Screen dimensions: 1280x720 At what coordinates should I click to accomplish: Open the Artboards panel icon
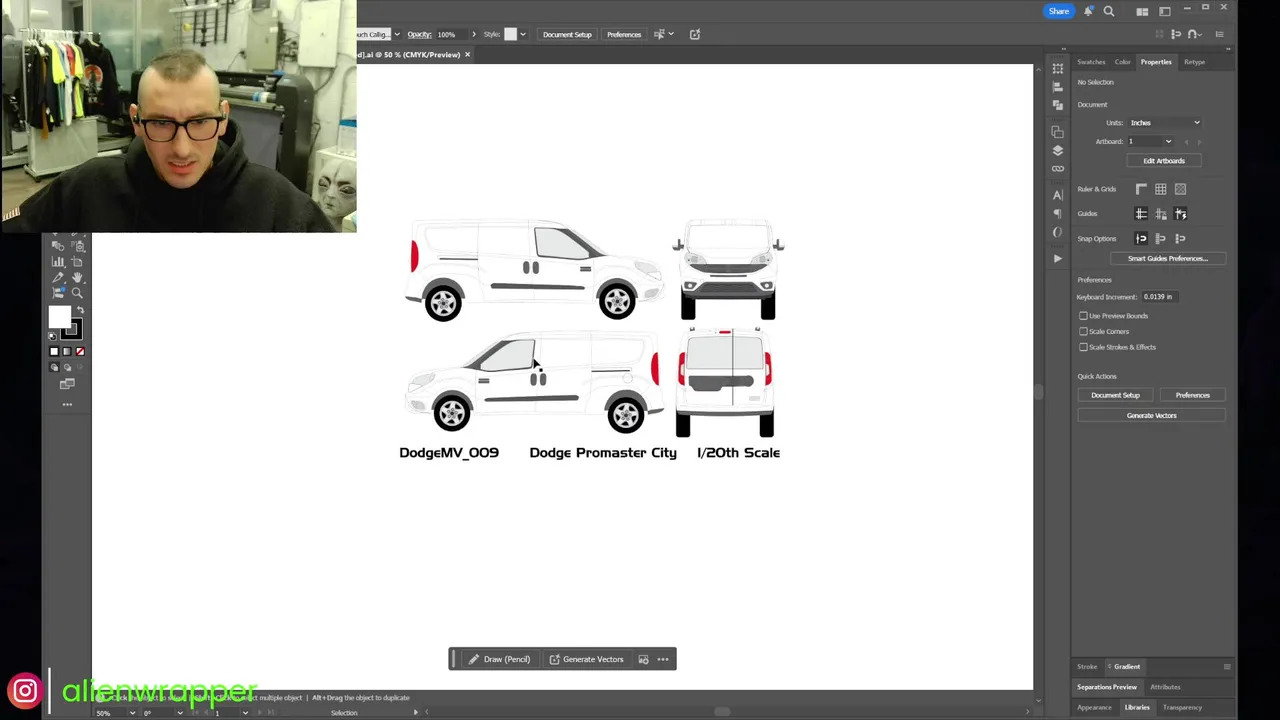(x=1058, y=131)
